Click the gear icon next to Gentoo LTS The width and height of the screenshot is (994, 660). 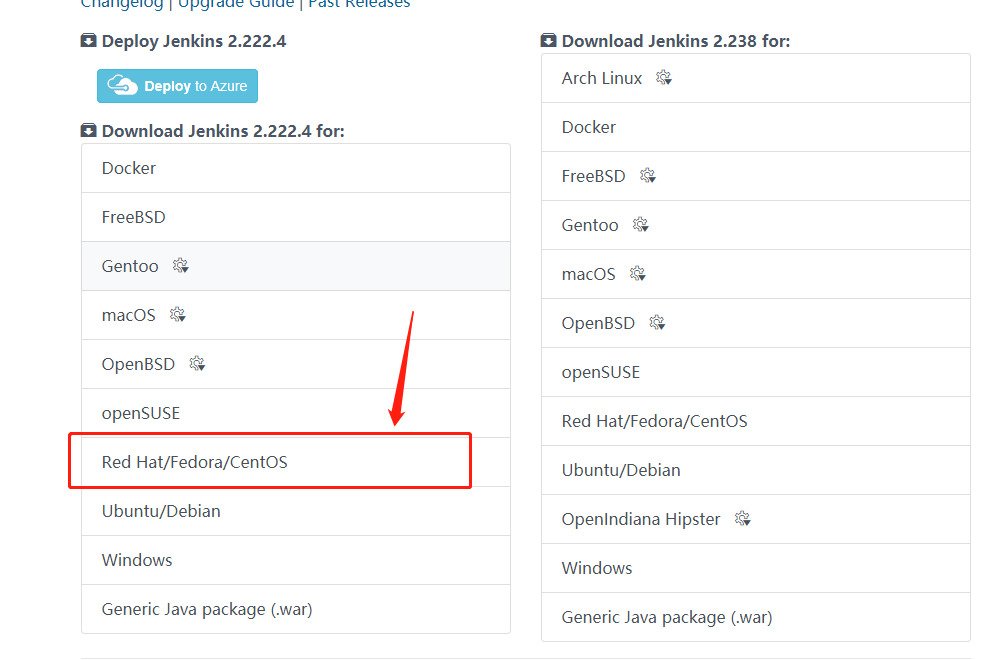(x=181, y=266)
